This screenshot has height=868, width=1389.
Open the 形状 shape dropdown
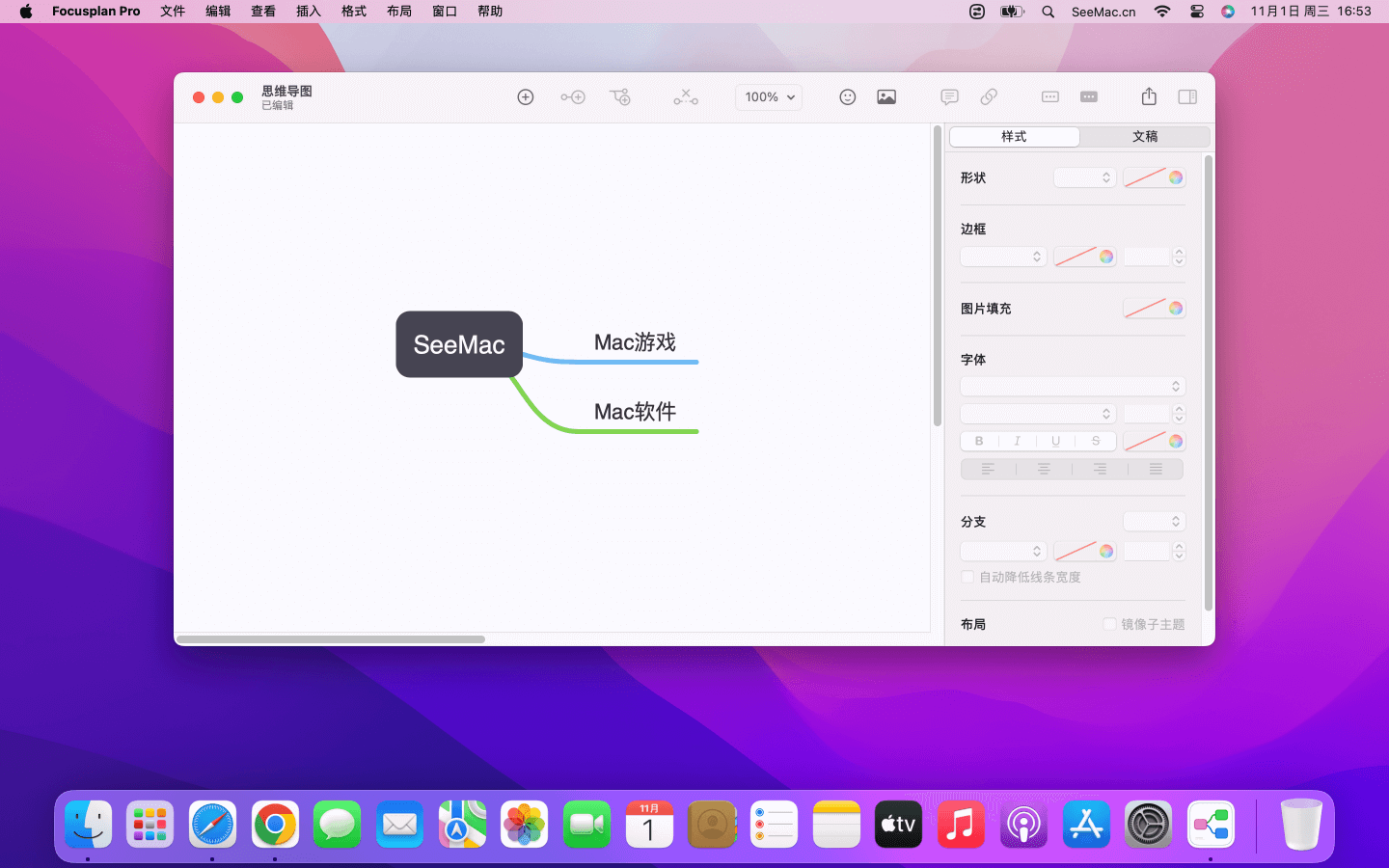click(x=1085, y=177)
